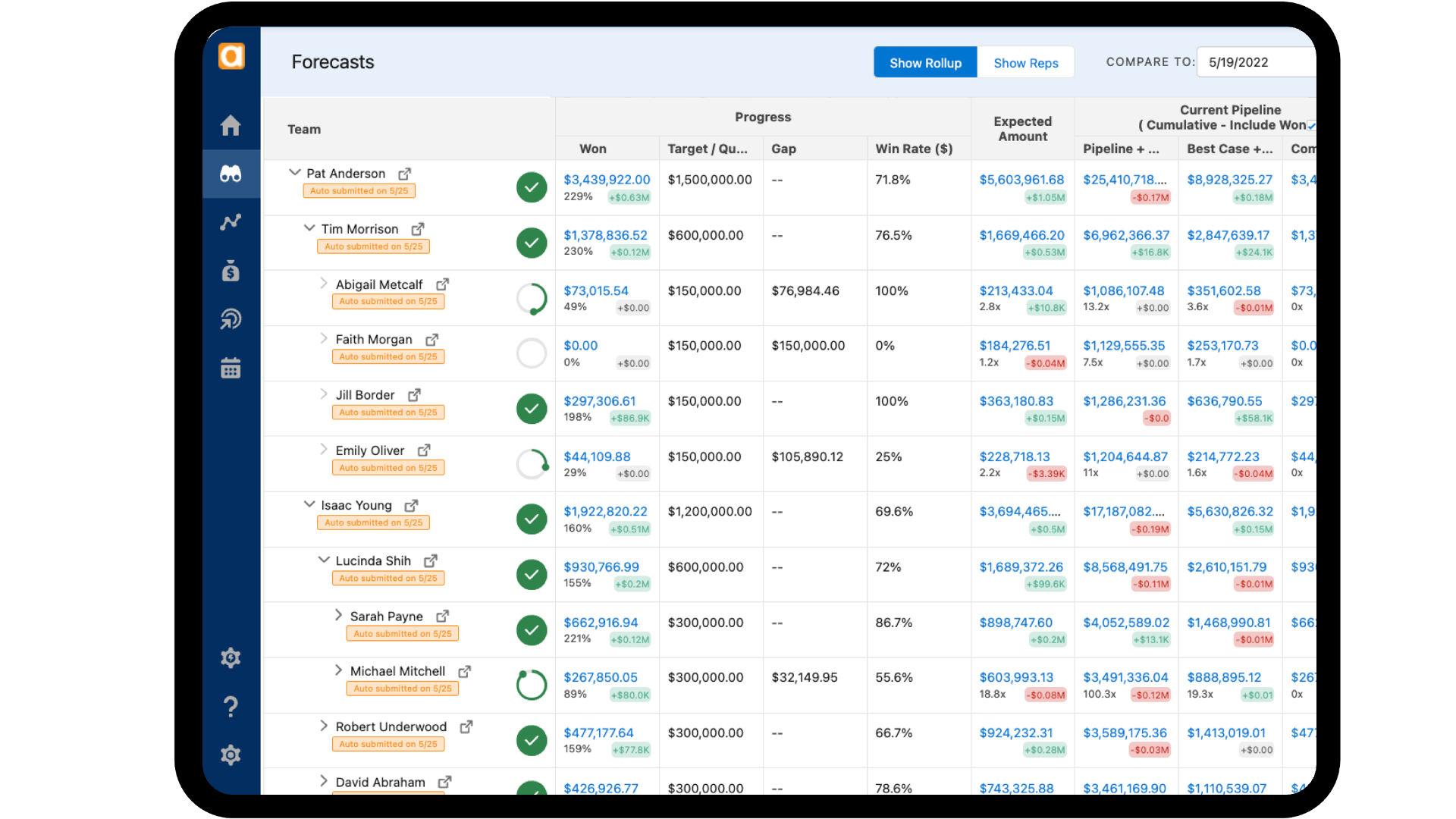Open the calendar sidebar icon
The height and width of the screenshot is (819, 1456).
(231, 368)
